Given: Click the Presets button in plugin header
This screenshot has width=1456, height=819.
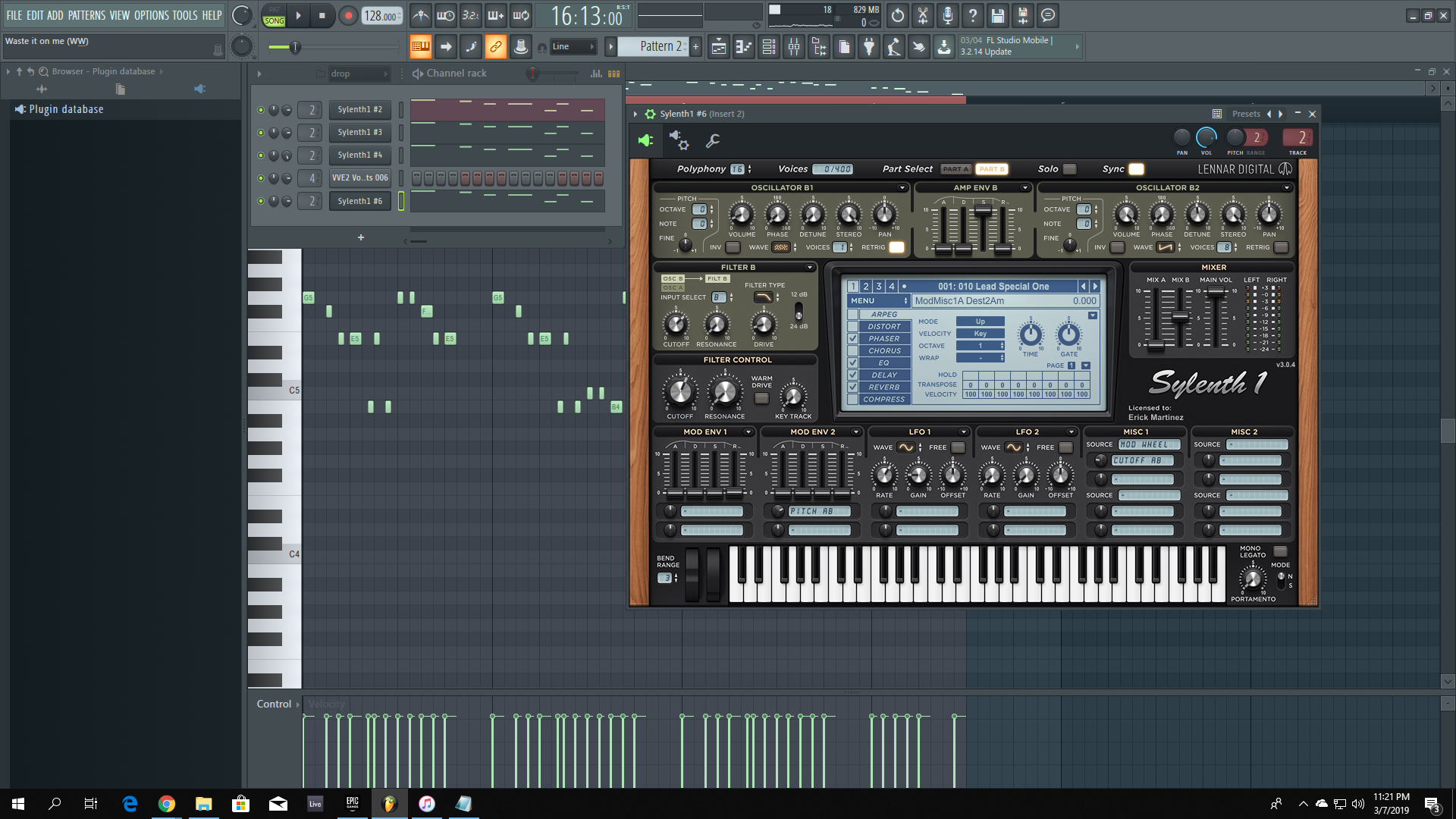Looking at the screenshot, I should pyautogui.click(x=1246, y=114).
